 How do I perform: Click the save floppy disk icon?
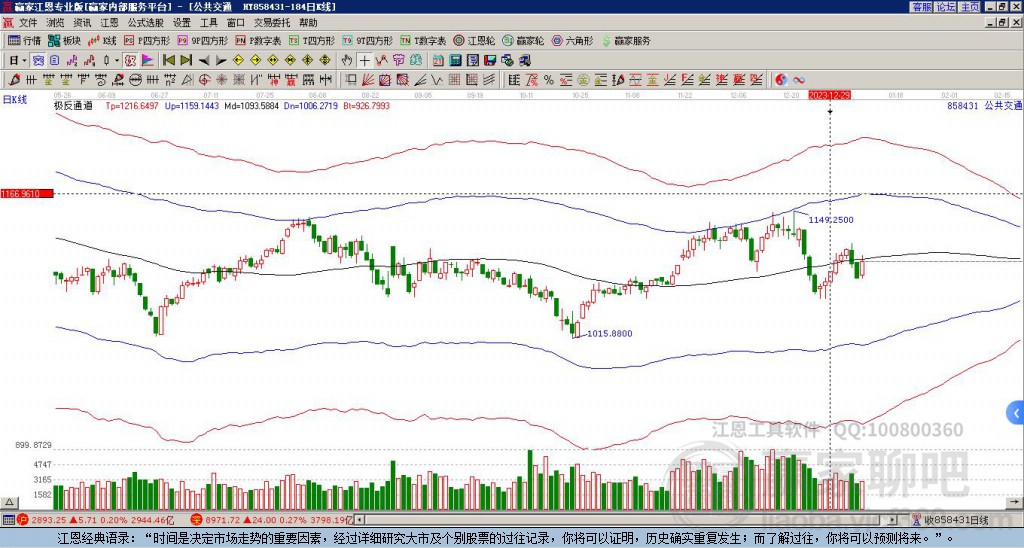490,61
